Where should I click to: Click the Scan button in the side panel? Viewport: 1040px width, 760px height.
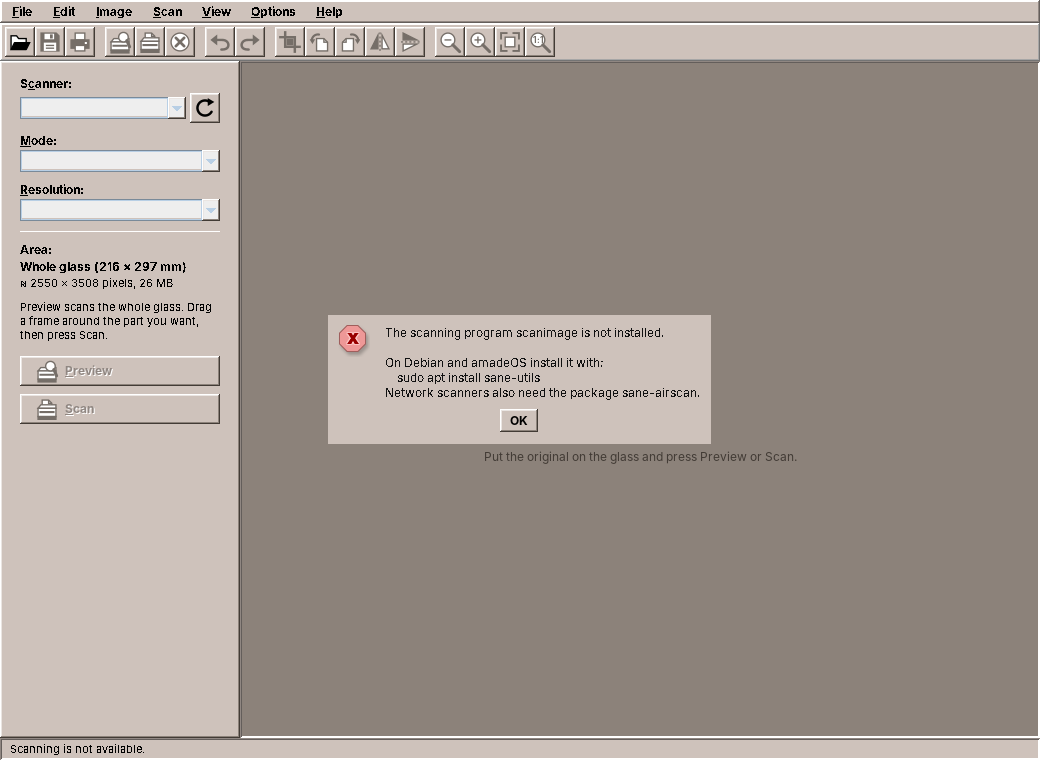(119, 409)
